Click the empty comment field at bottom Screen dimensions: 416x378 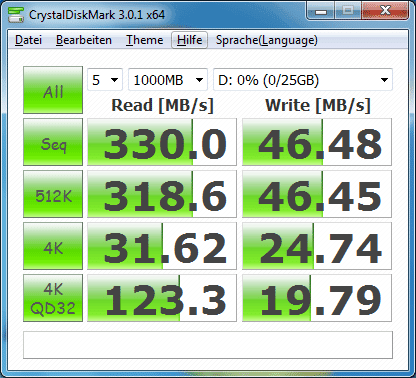pyautogui.click(x=208, y=345)
